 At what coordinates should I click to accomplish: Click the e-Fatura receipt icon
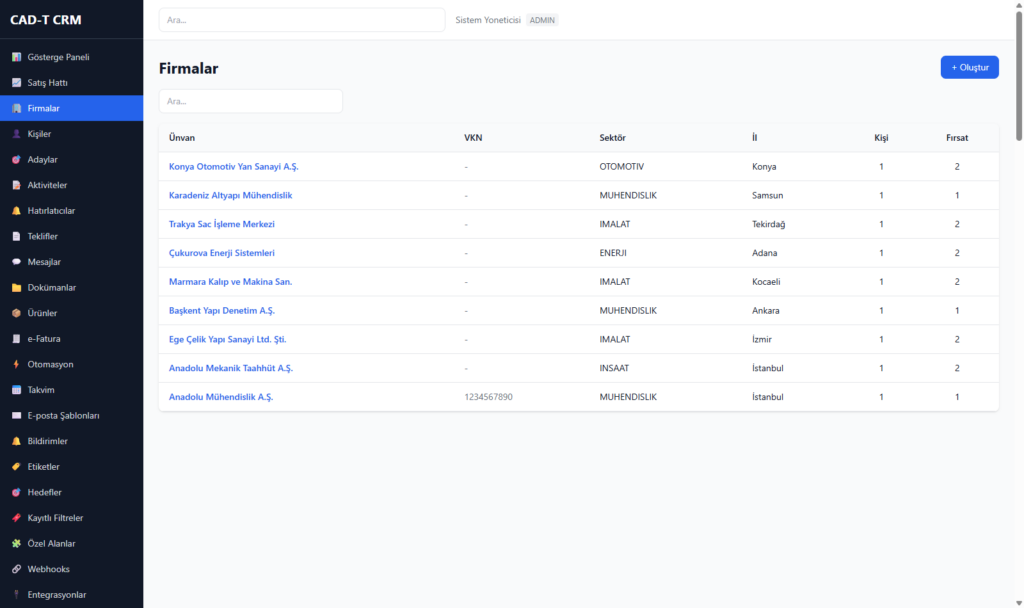point(16,339)
